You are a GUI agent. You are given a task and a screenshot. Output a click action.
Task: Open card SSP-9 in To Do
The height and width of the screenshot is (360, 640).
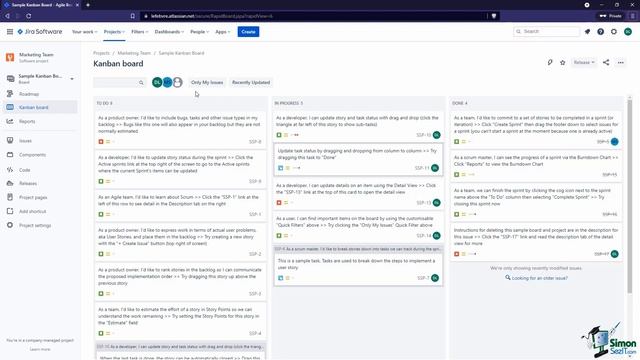pyautogui.click(x=180, y=169)
